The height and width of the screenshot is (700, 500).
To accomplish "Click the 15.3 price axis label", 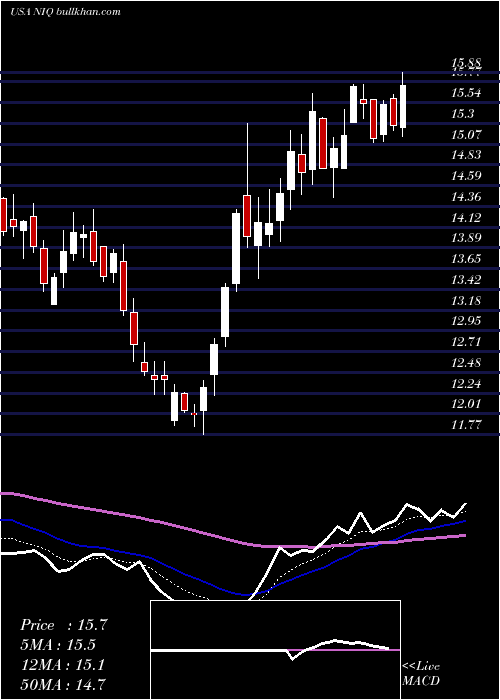I will click(463, 113).
